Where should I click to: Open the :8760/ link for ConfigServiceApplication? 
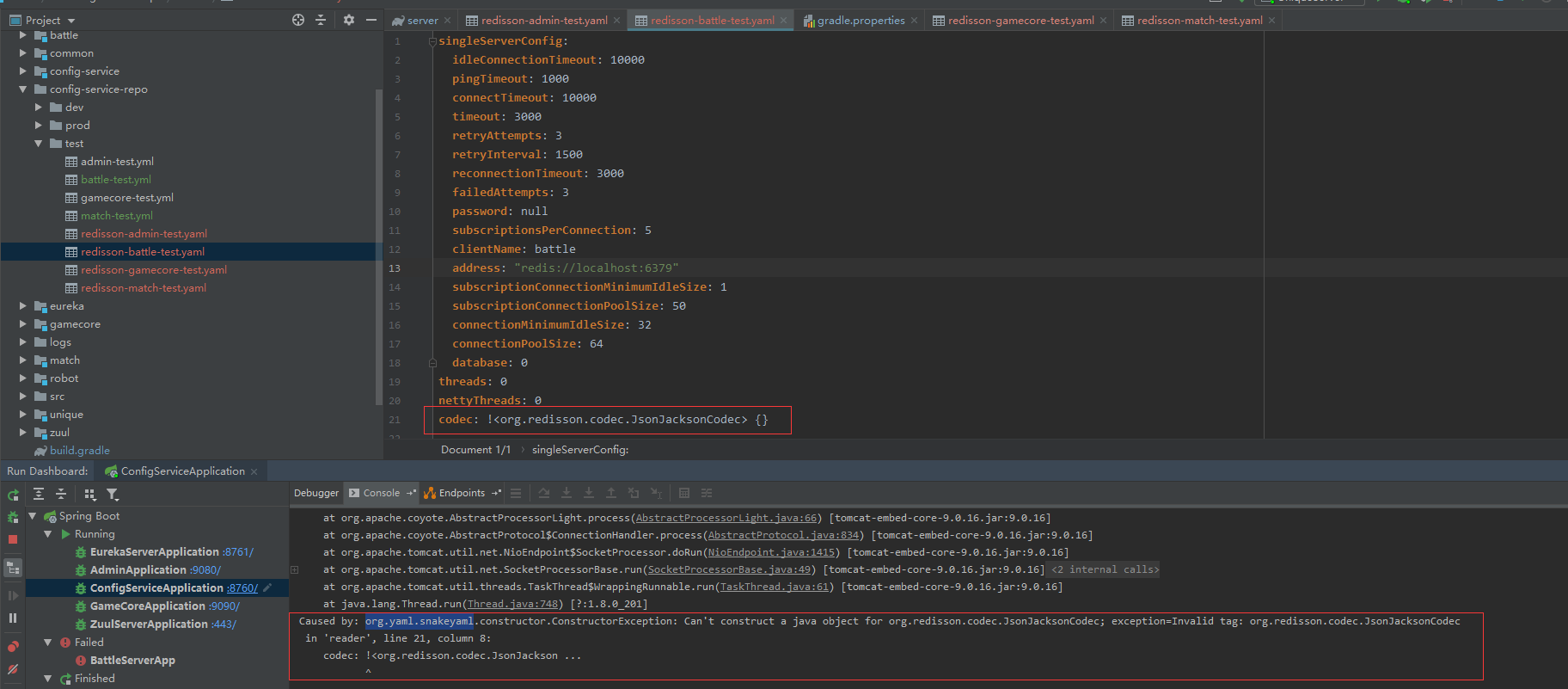pyautogui.click(x=242, y=588)
